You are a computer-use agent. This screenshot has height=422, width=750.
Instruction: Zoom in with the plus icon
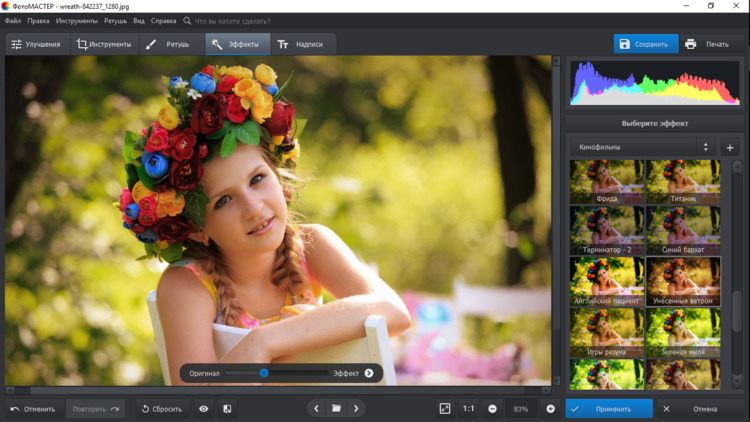click(x=550, y=409)
